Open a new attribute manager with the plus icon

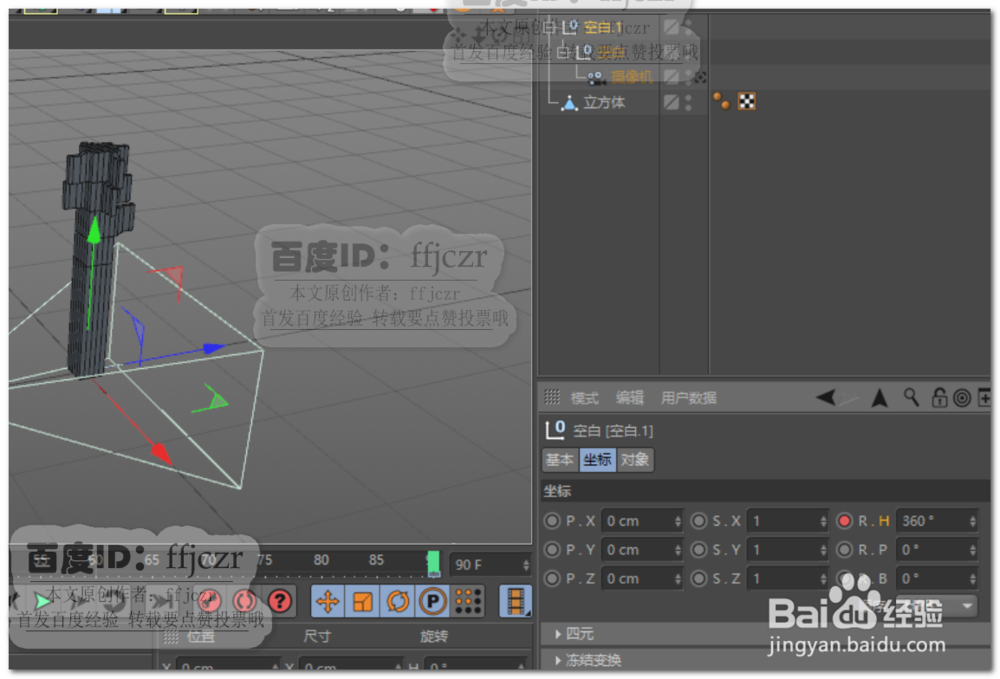(x=984, y=398)
